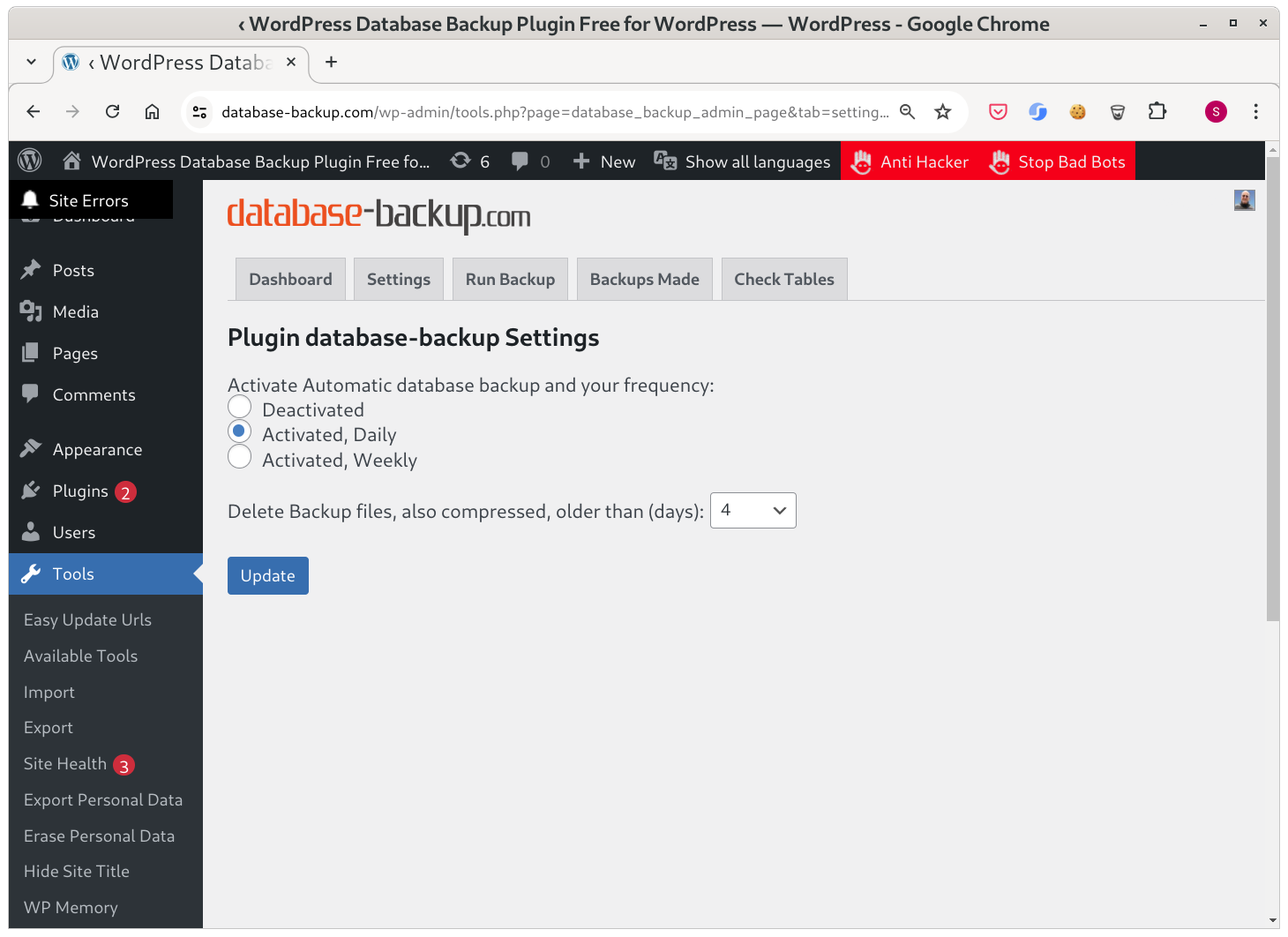The image size is (1288, 937).
Task: Bookmark this page with the star icon
Action: click(943, 112)
